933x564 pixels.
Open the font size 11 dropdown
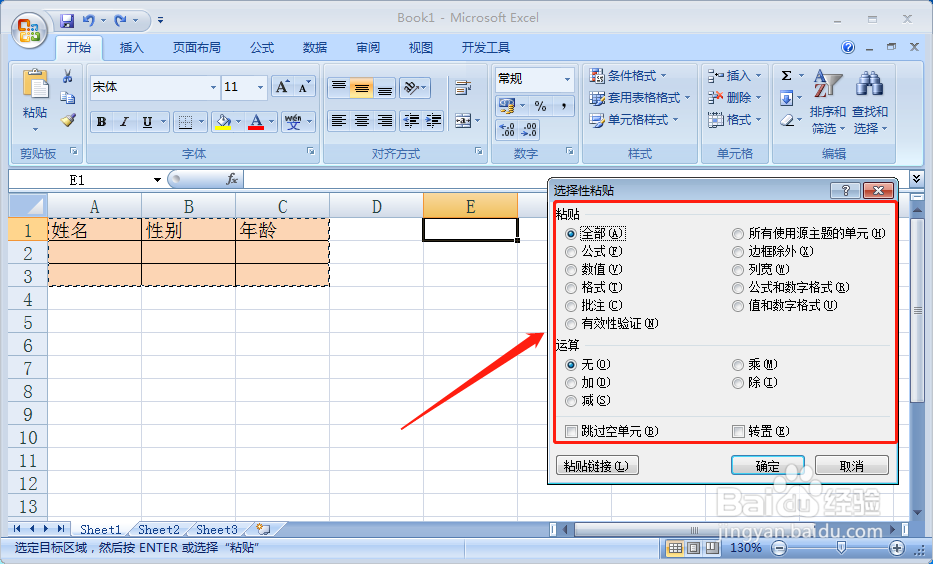pyautogui.click(x=260, y=87)
